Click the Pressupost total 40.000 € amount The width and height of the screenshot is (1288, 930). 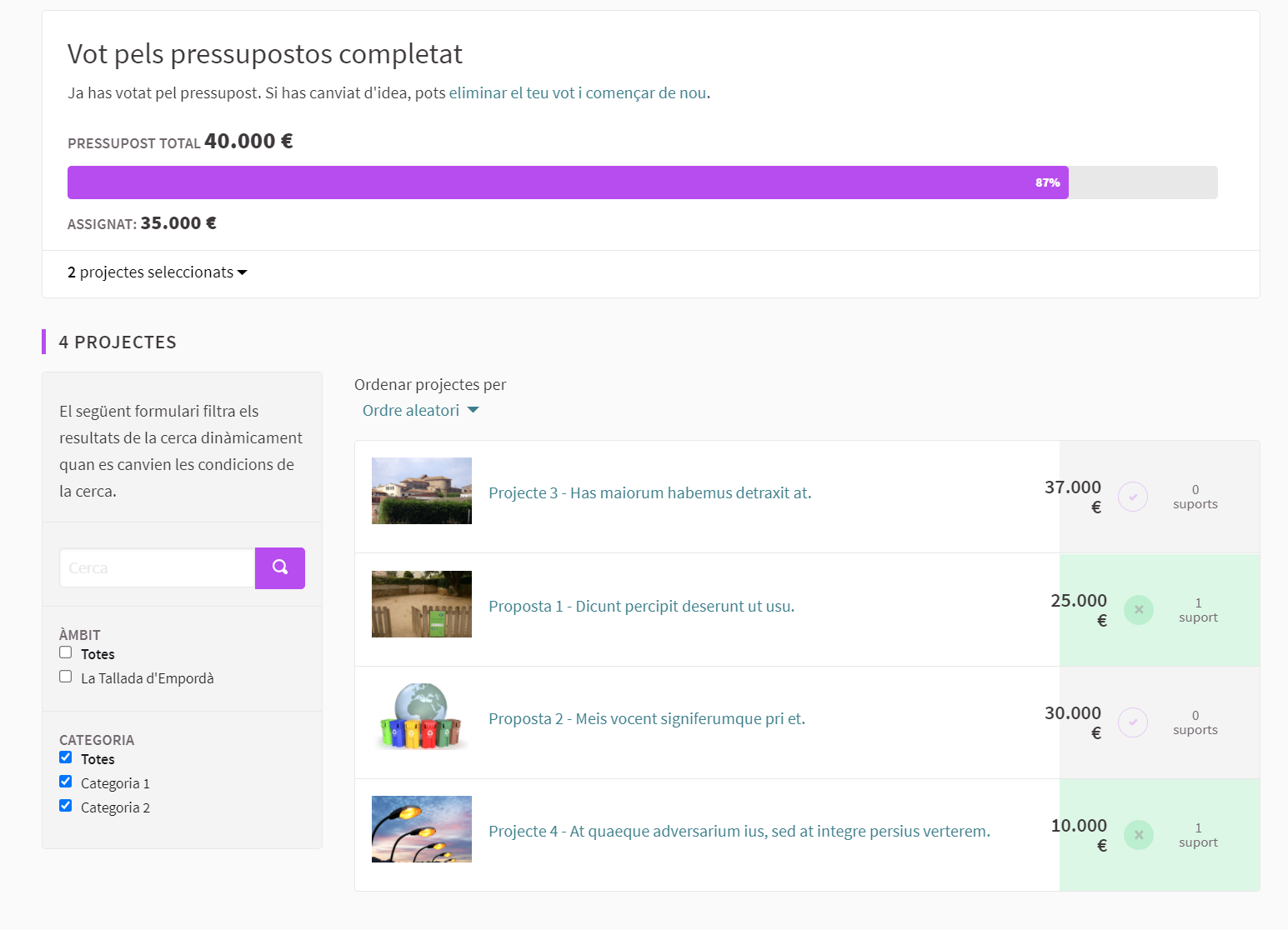[x=248, y=142]
